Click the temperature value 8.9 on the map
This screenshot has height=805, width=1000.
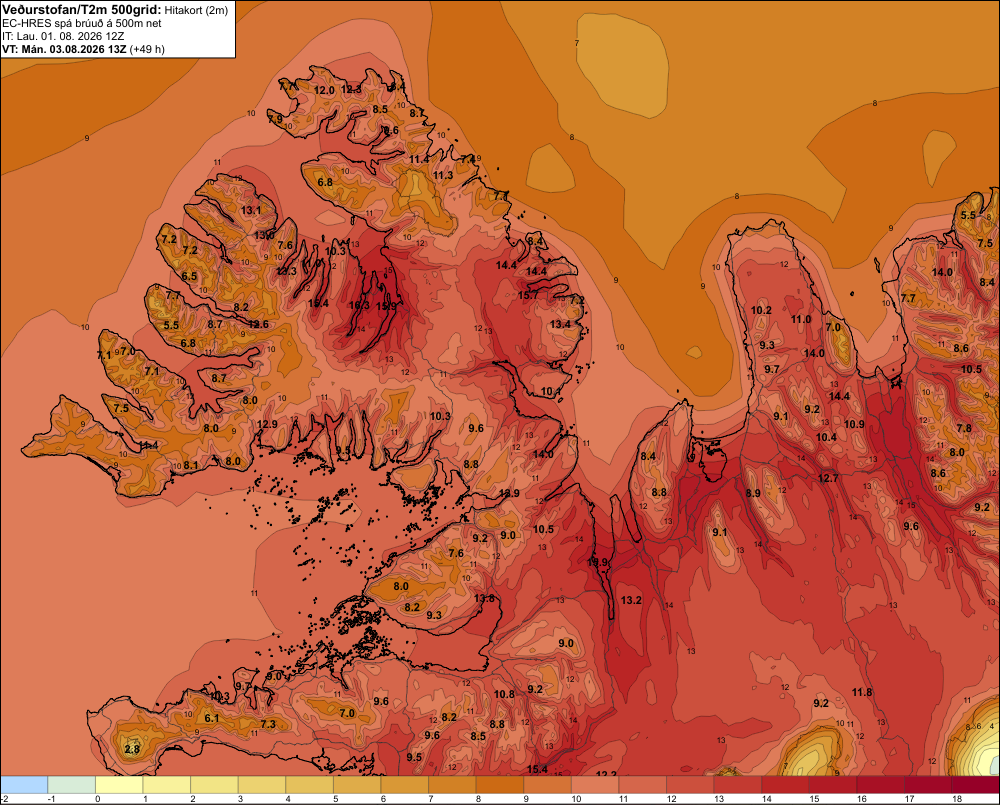click(753, 493)
